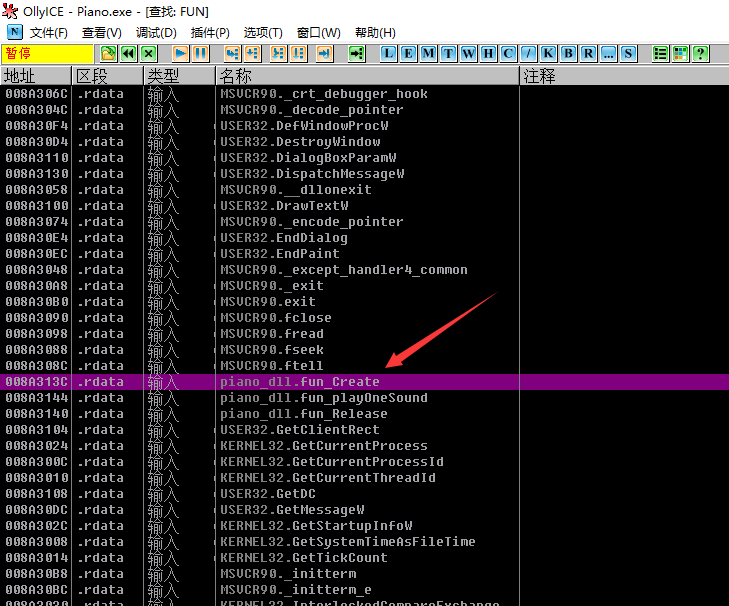Screen dimensions: 729x606
Task: Click the Execute till return icon
Action: tap(325, 53)
